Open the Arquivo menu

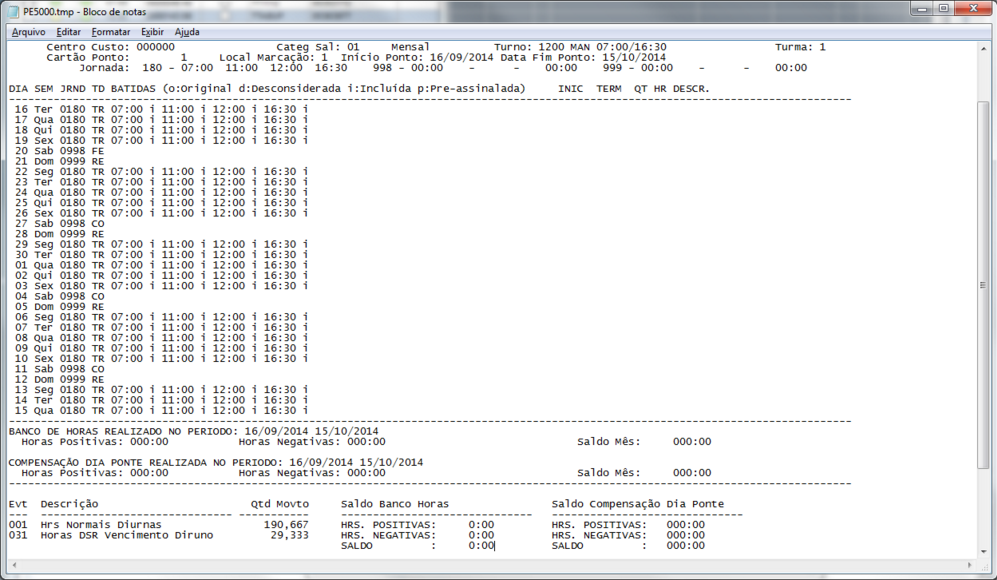[x=29, y=32]
